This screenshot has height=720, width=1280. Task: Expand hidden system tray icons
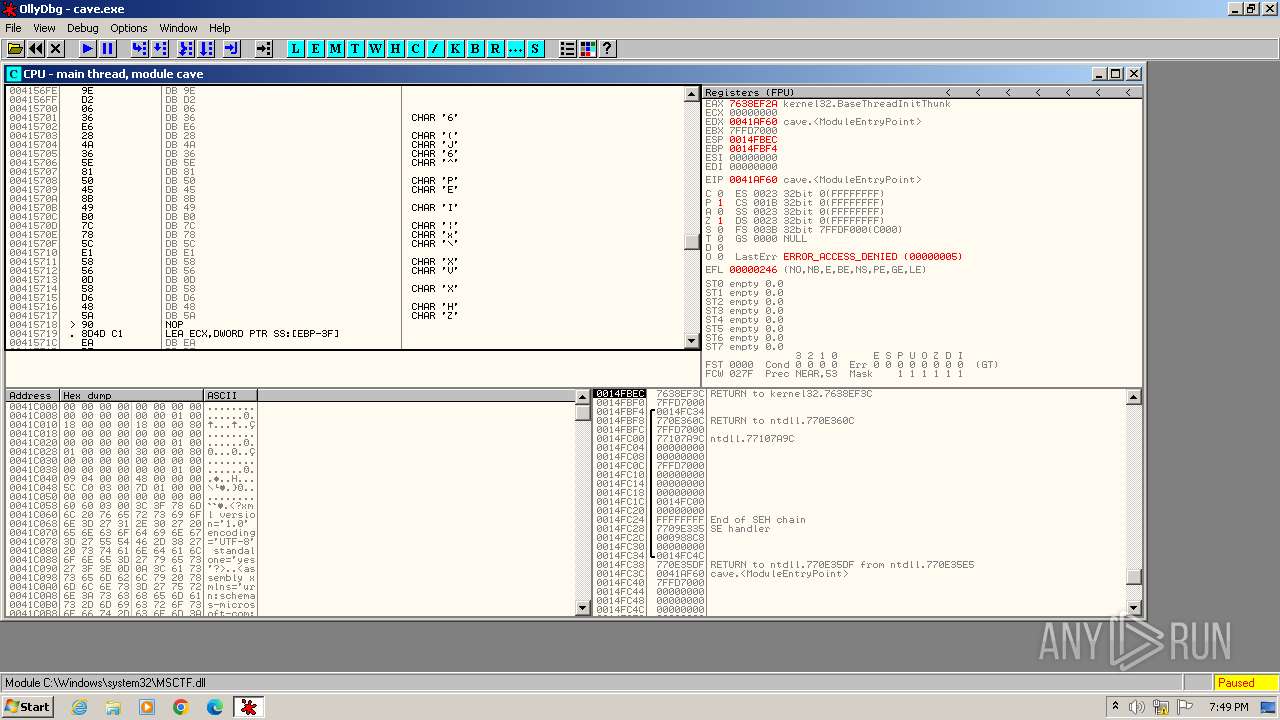(1115, 707)
